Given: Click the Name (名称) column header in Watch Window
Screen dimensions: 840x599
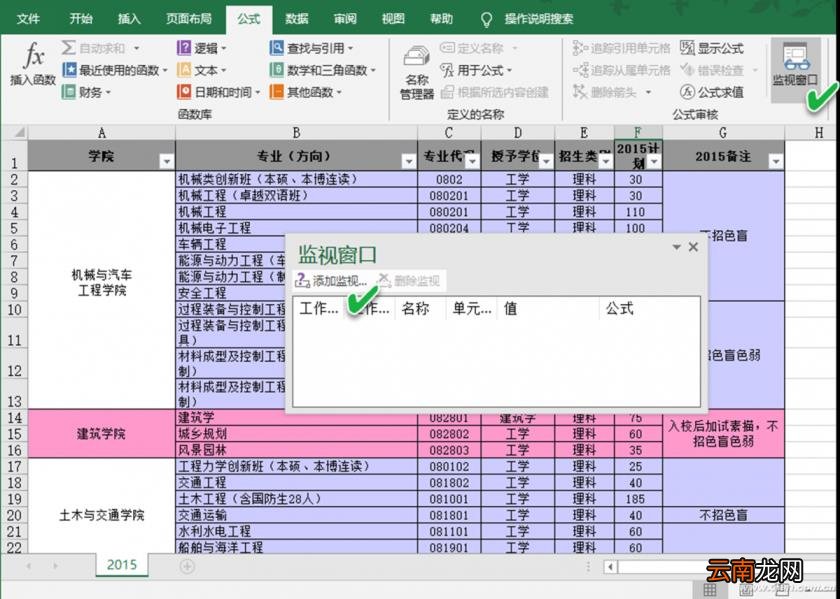Looking at the screenshot, I should (419, 309).
